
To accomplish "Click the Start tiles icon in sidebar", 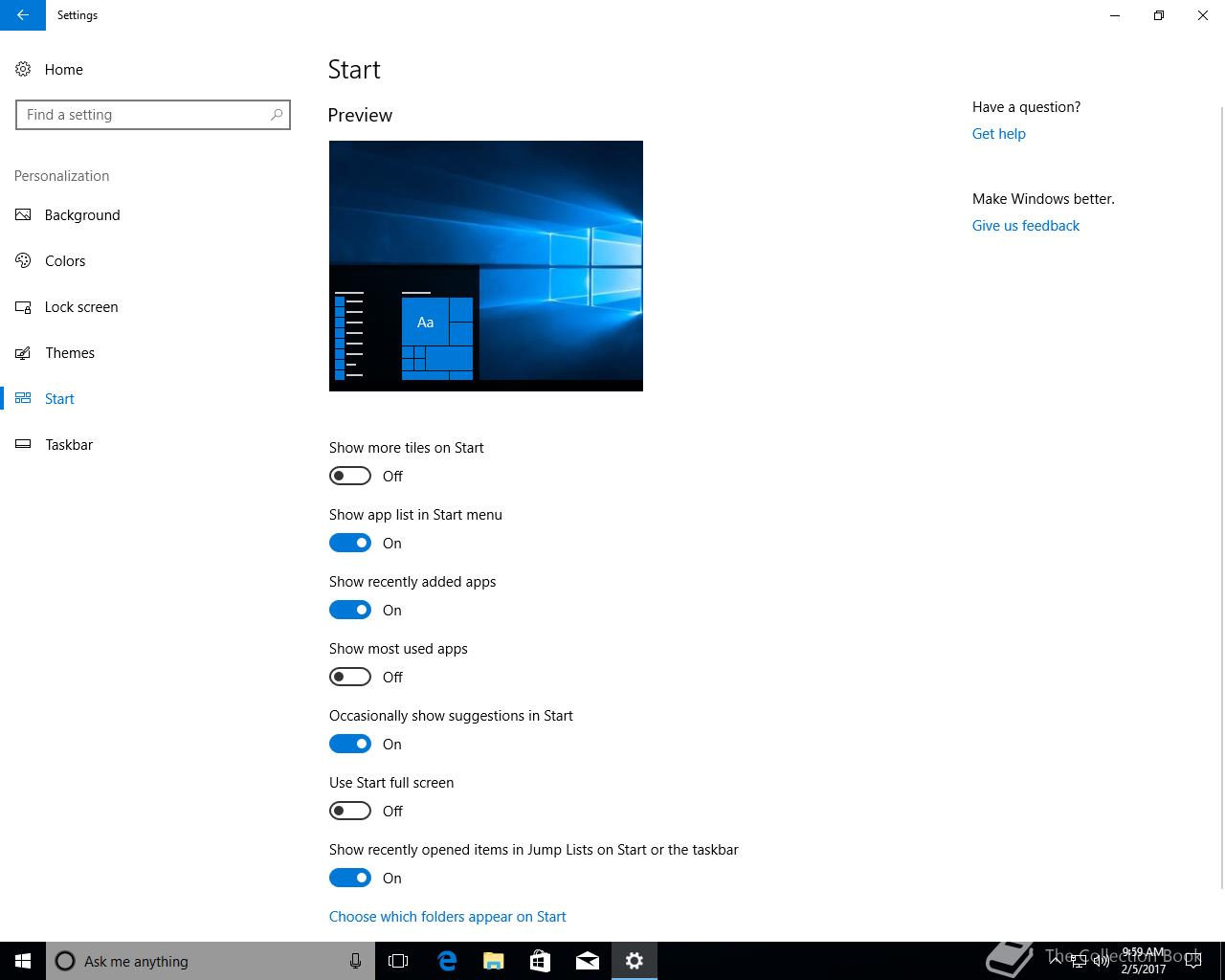I will [x=23, y=398].
